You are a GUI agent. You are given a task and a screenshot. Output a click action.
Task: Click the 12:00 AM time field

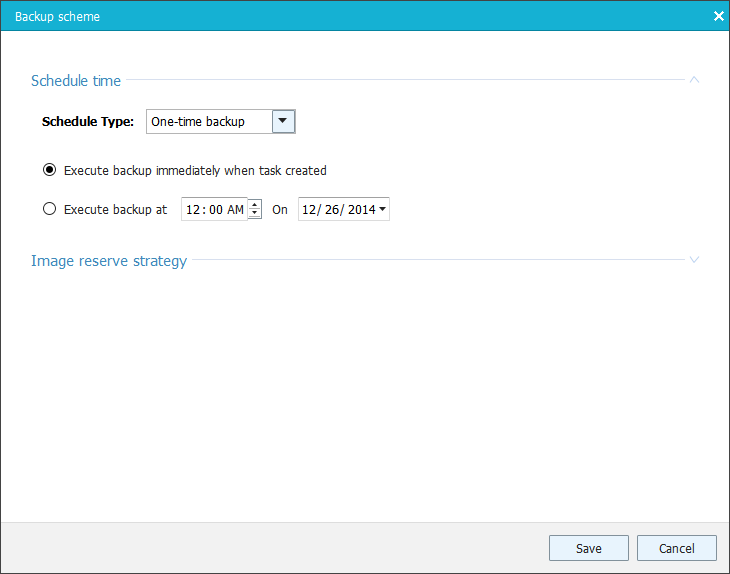[215, 209]
